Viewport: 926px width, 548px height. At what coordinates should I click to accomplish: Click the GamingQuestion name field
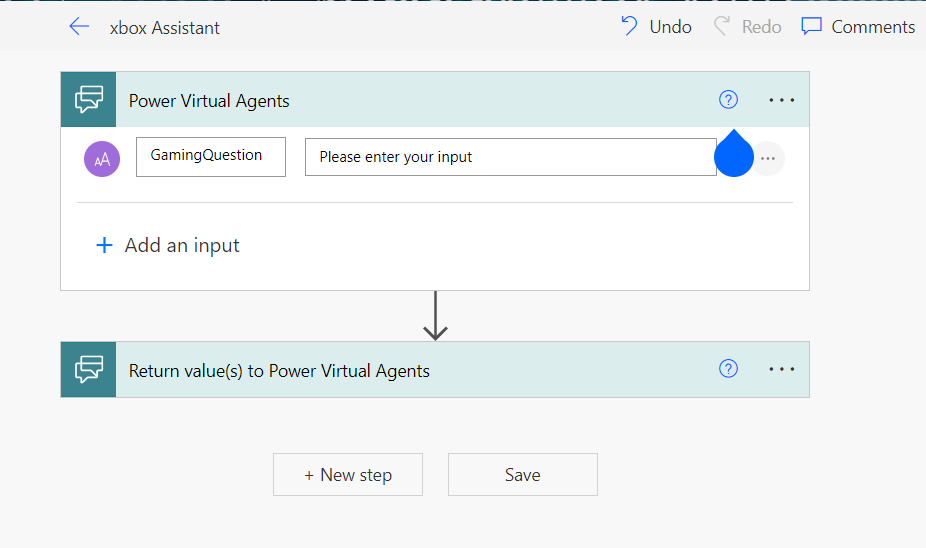pyautogui.click(x=211, y=157)
